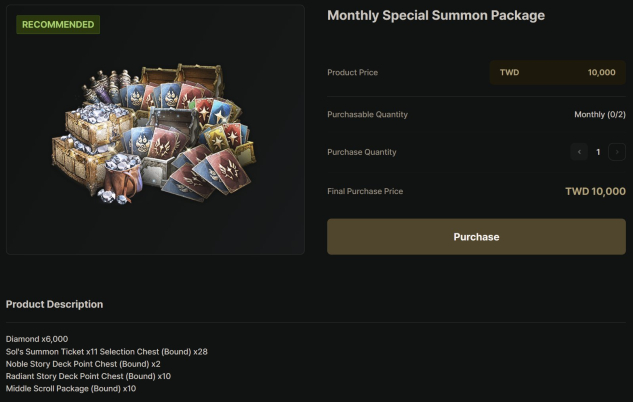Click the Purchasable Quantity label
Viewport: 633px width, 402px height.
(367, 115)
